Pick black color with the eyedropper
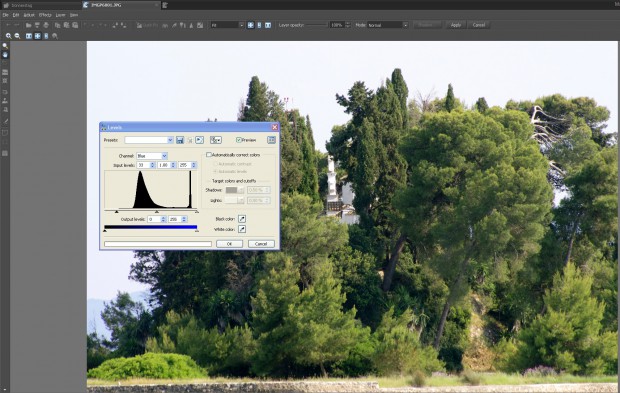Screen dimensions: 620x393 (x=242, y=219)
